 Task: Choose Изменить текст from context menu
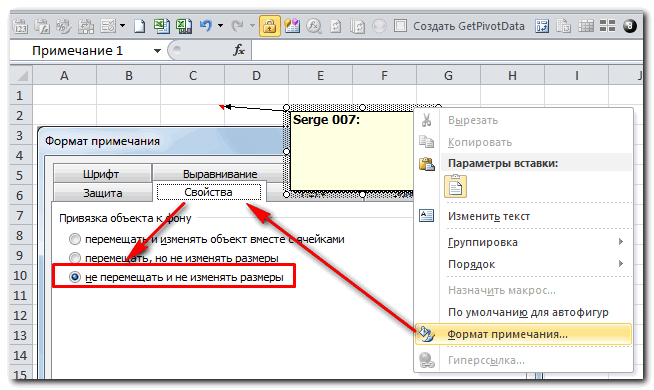point(524,216)
